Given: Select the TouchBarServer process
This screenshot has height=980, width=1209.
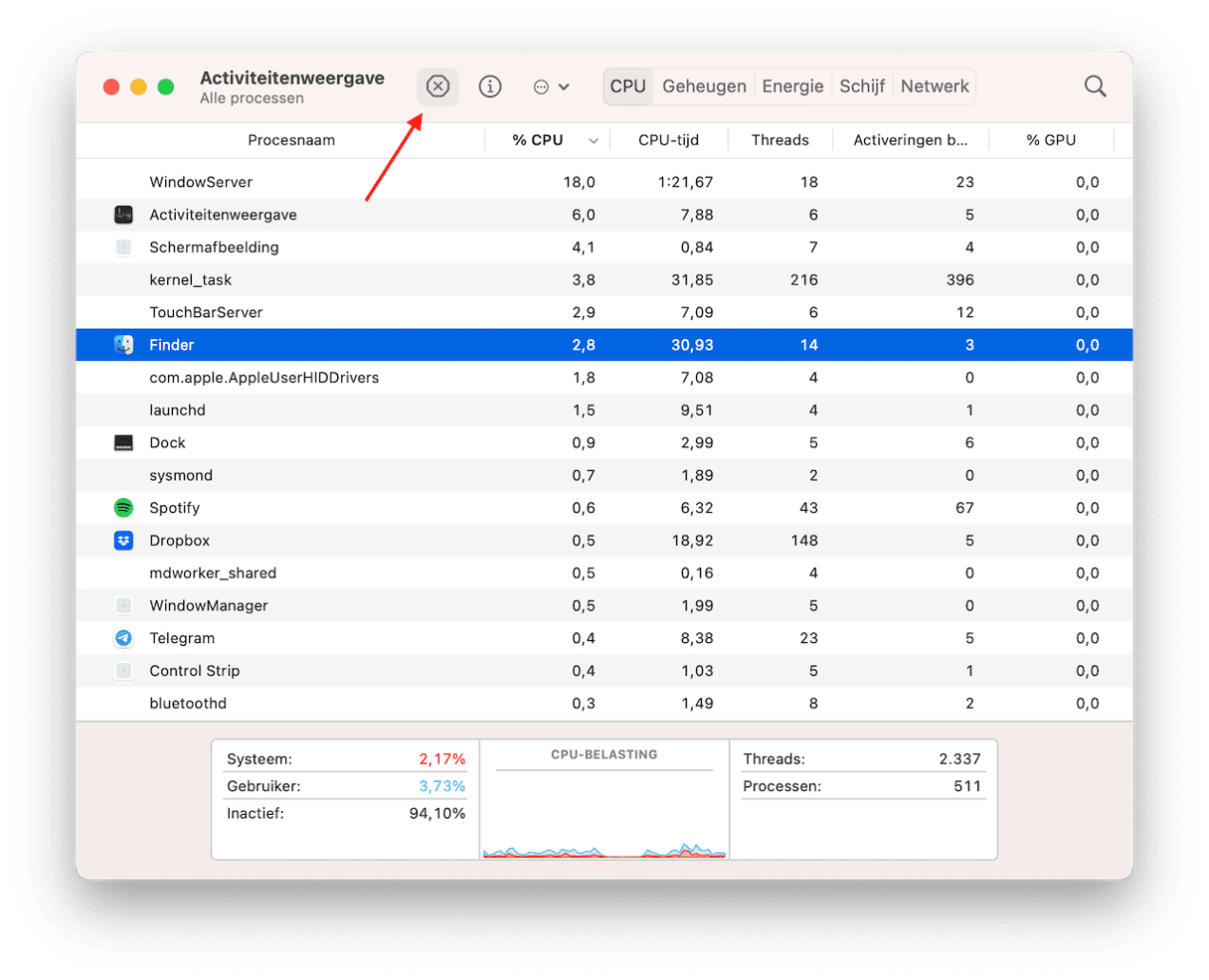Looking at the screenshot, I should pos(206,312).
